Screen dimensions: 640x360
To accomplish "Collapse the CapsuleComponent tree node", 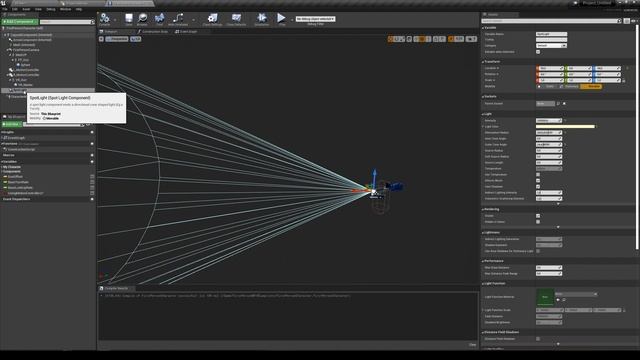I will 6,35.
